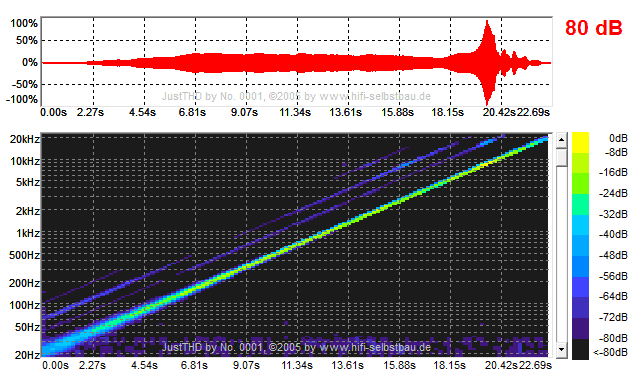Image resolution: width=634 pixels, height=379 pixels.
Task: Click the 9.07s label under waveform
Action: point(244,112)
